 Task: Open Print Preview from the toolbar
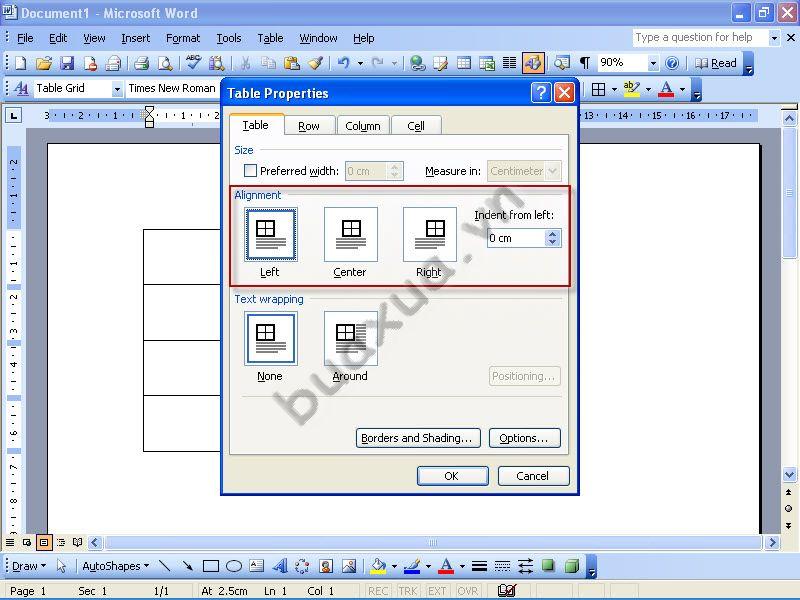(x=165, y=63)
